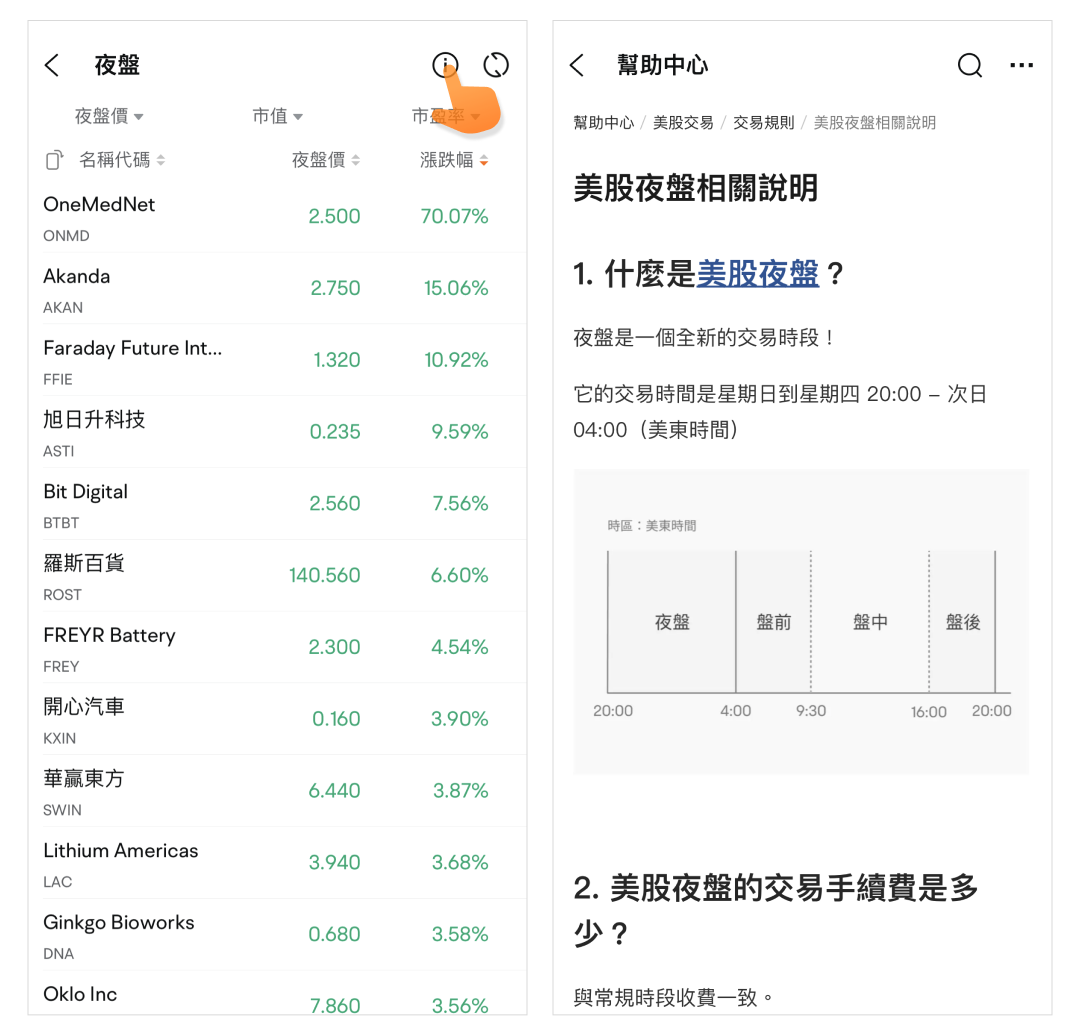Expand the 市盈率 filter dropdown
This screenshot has width=1080, height=1036.
click(x=445, y=117)
